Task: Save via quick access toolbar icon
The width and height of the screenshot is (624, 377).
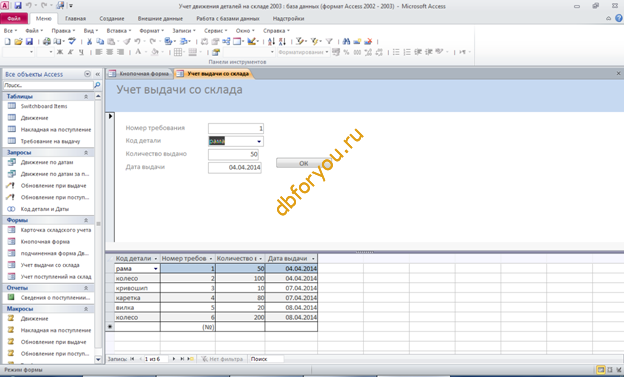Action: coord(18,6)
